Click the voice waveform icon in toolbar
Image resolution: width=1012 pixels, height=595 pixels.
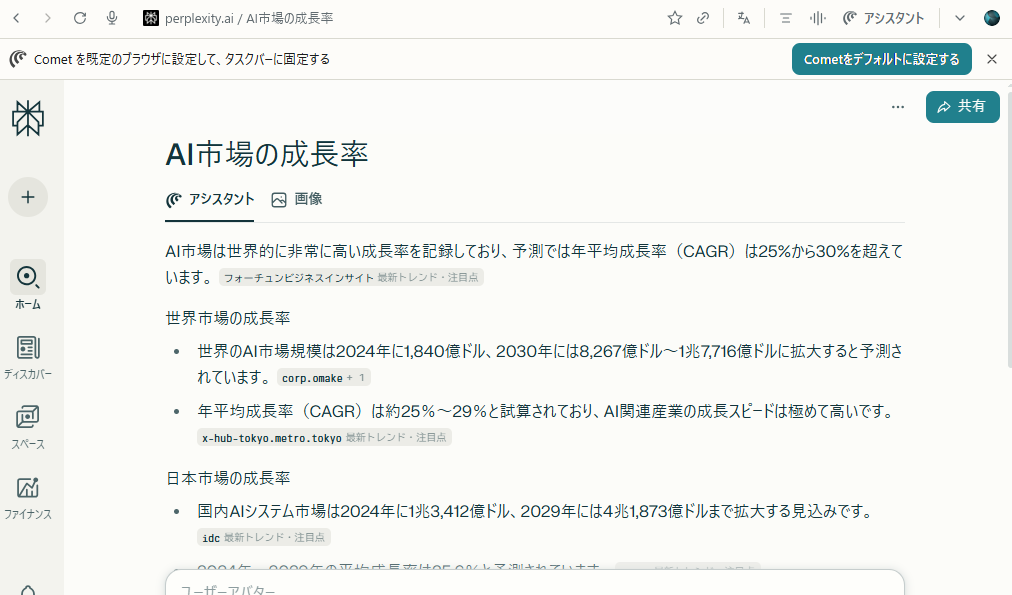click(817, 18)
